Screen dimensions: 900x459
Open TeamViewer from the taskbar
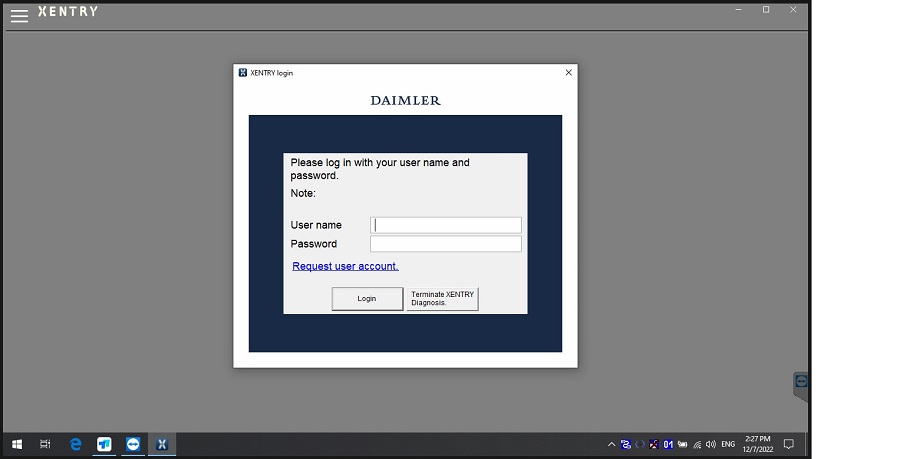(x=133, y=444)
